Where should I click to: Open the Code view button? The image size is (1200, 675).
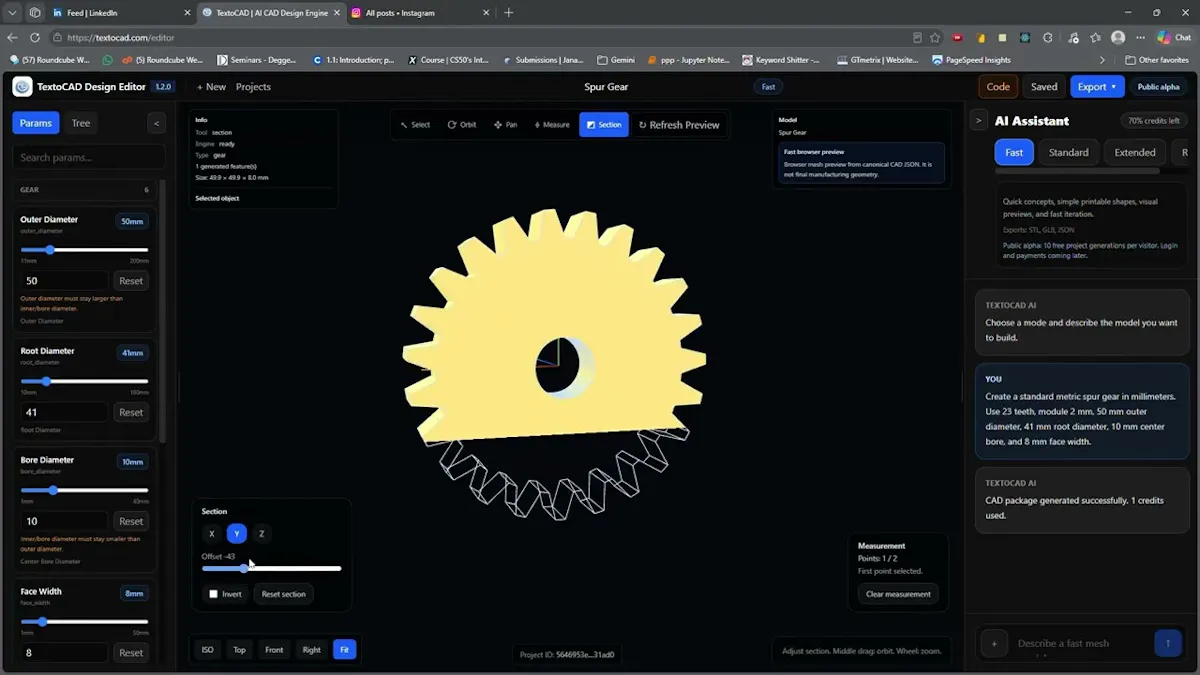point(998,87)
